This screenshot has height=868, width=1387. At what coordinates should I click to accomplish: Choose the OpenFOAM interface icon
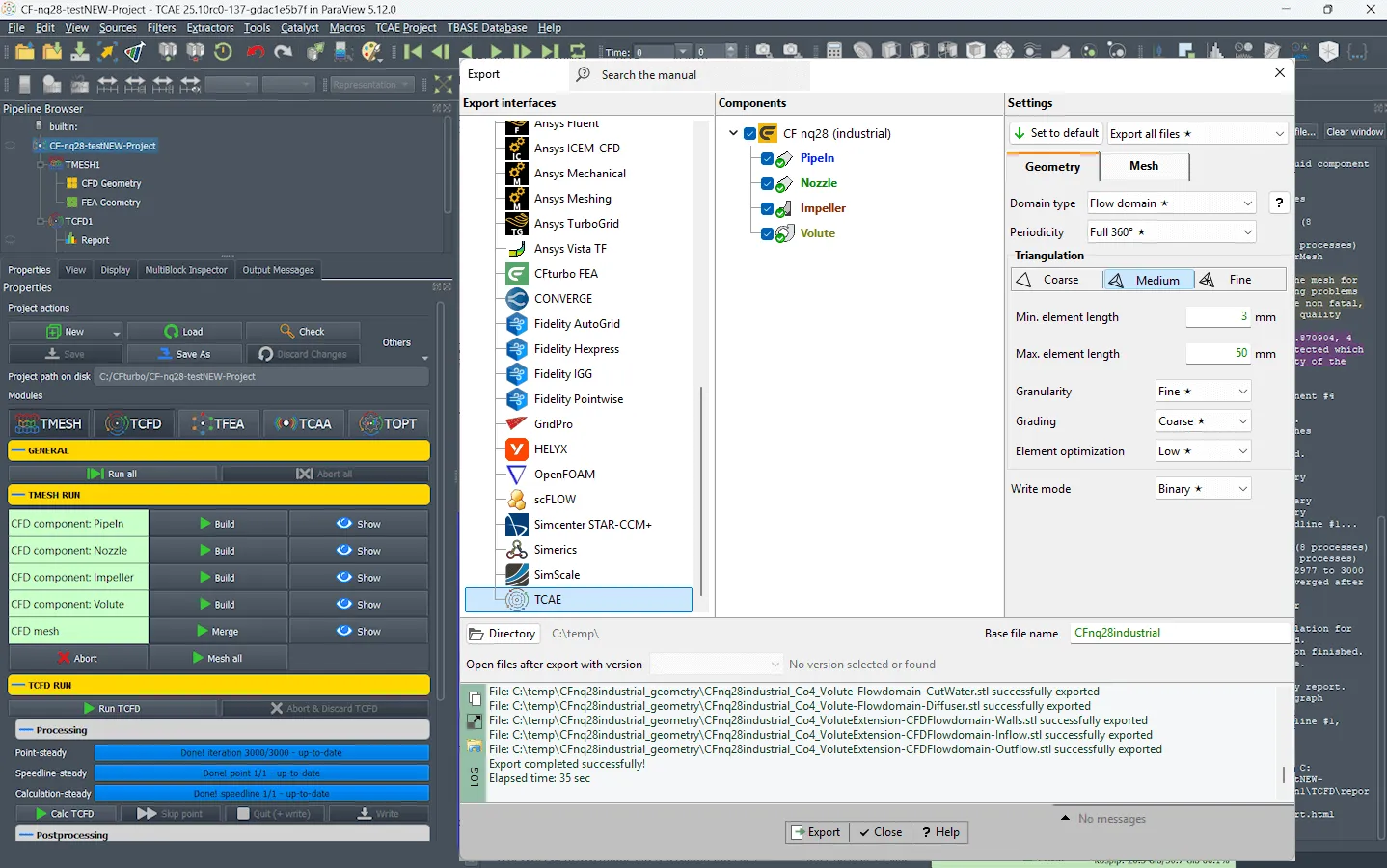point(517,475)
